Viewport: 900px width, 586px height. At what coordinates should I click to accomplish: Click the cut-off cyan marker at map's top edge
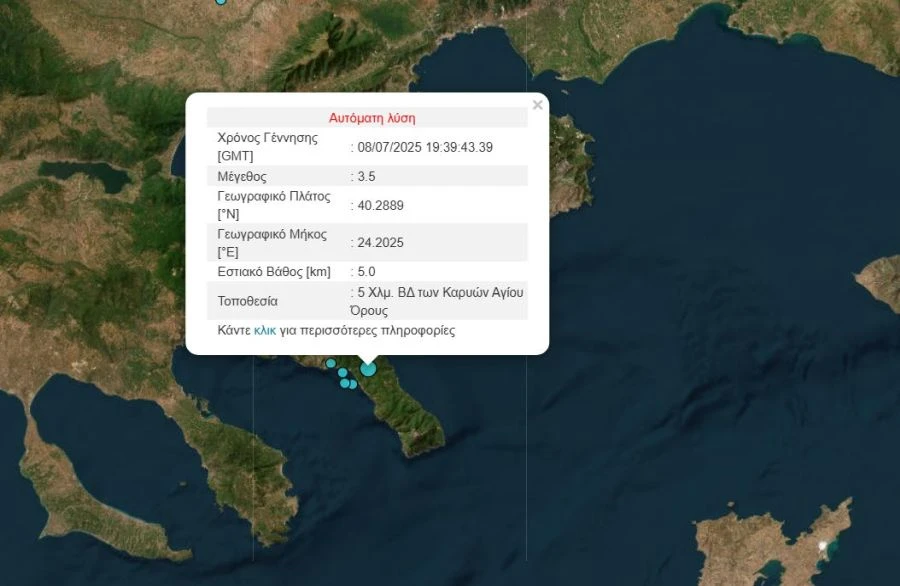(x=221, y=2)
